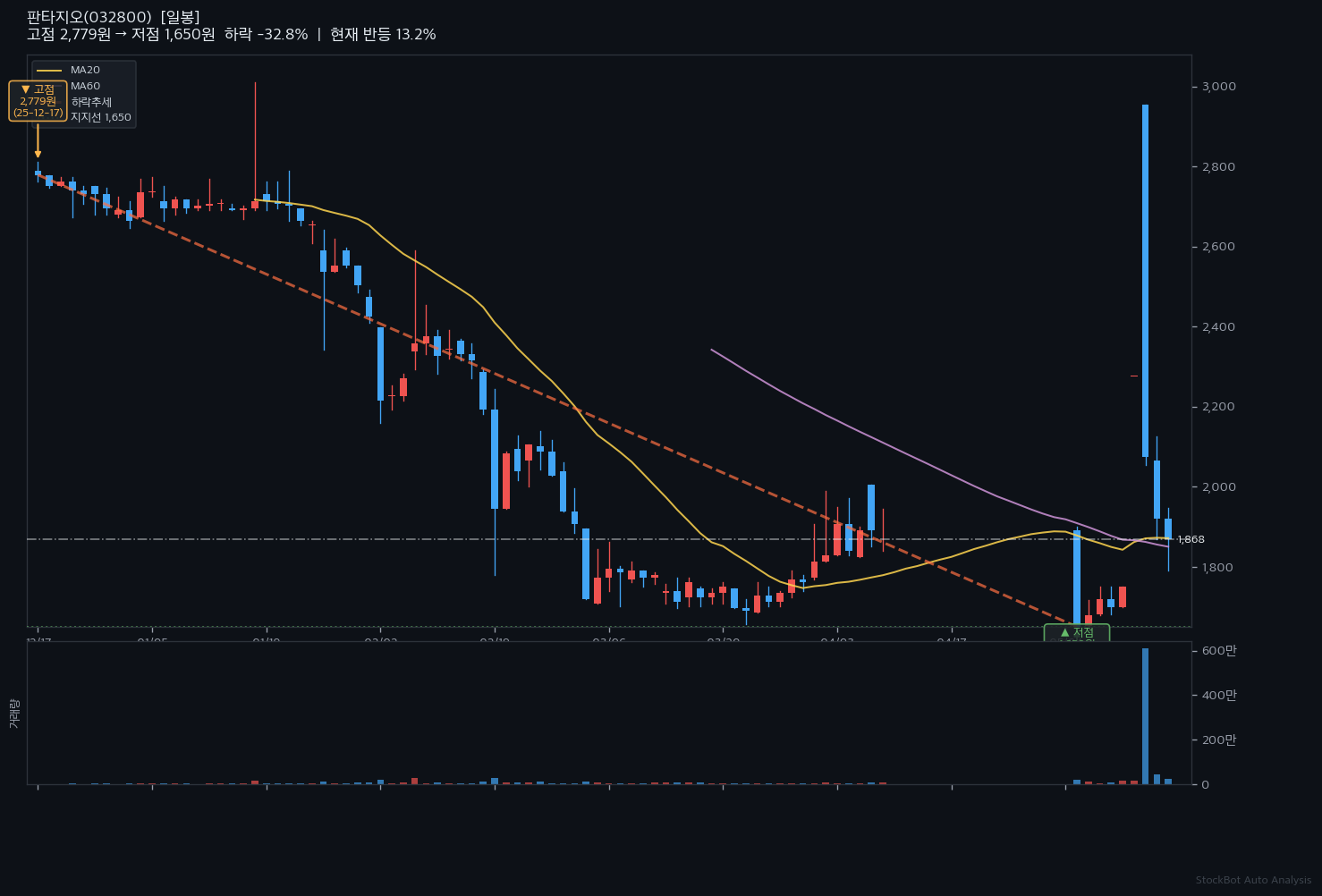1322x896 pixels.
Task: Click the chart title 판타지오(032800) [일봉]
Action: 114,17
